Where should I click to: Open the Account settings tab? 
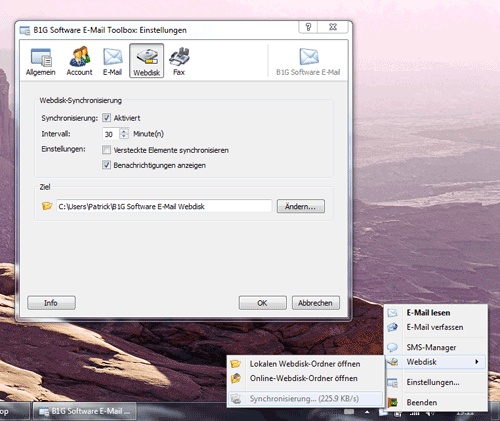[79, 61]
